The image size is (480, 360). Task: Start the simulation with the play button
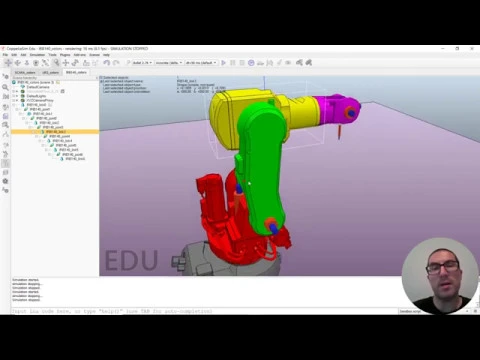223,63
